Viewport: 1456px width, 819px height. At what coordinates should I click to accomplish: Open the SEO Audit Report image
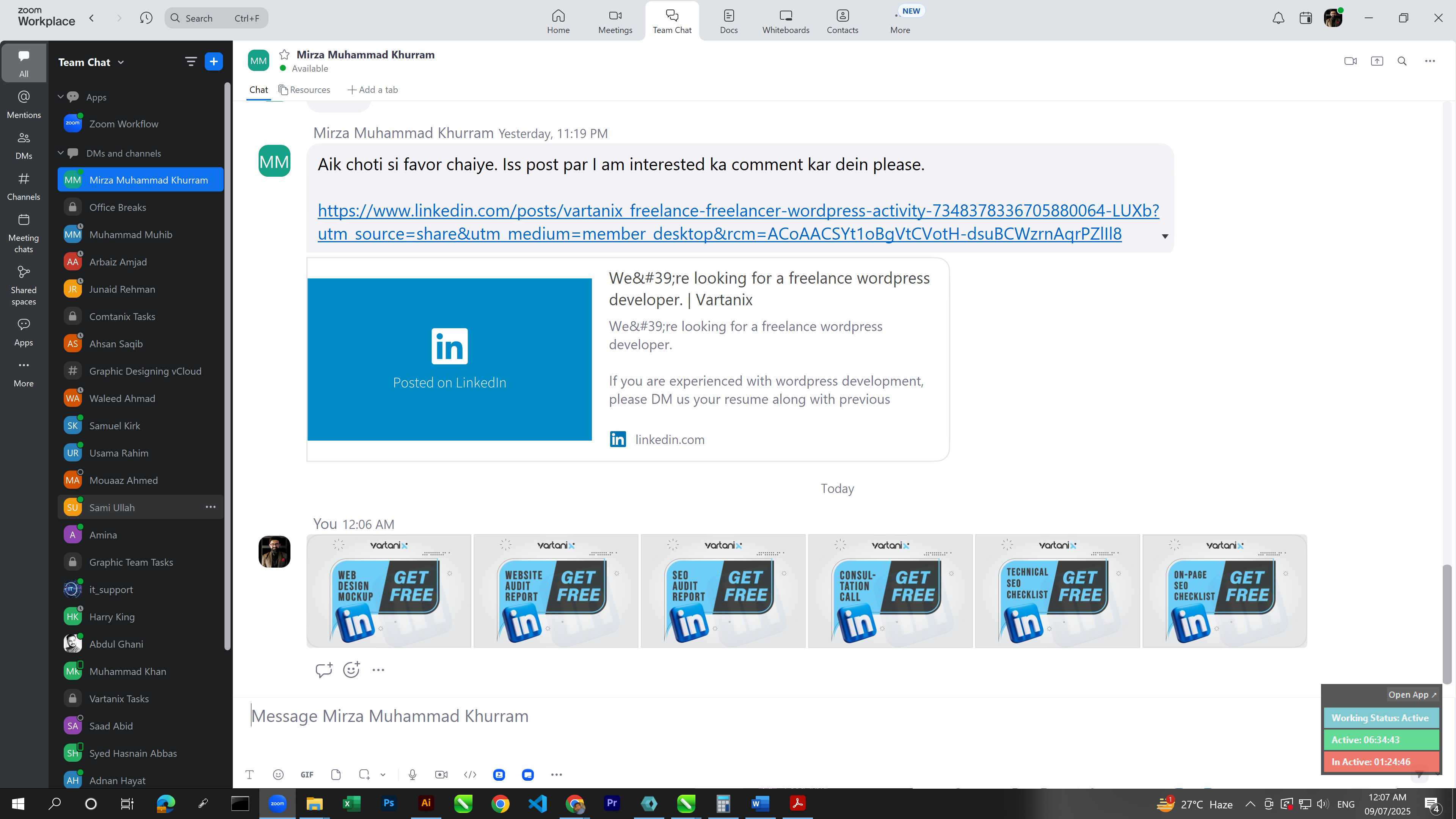723,591
